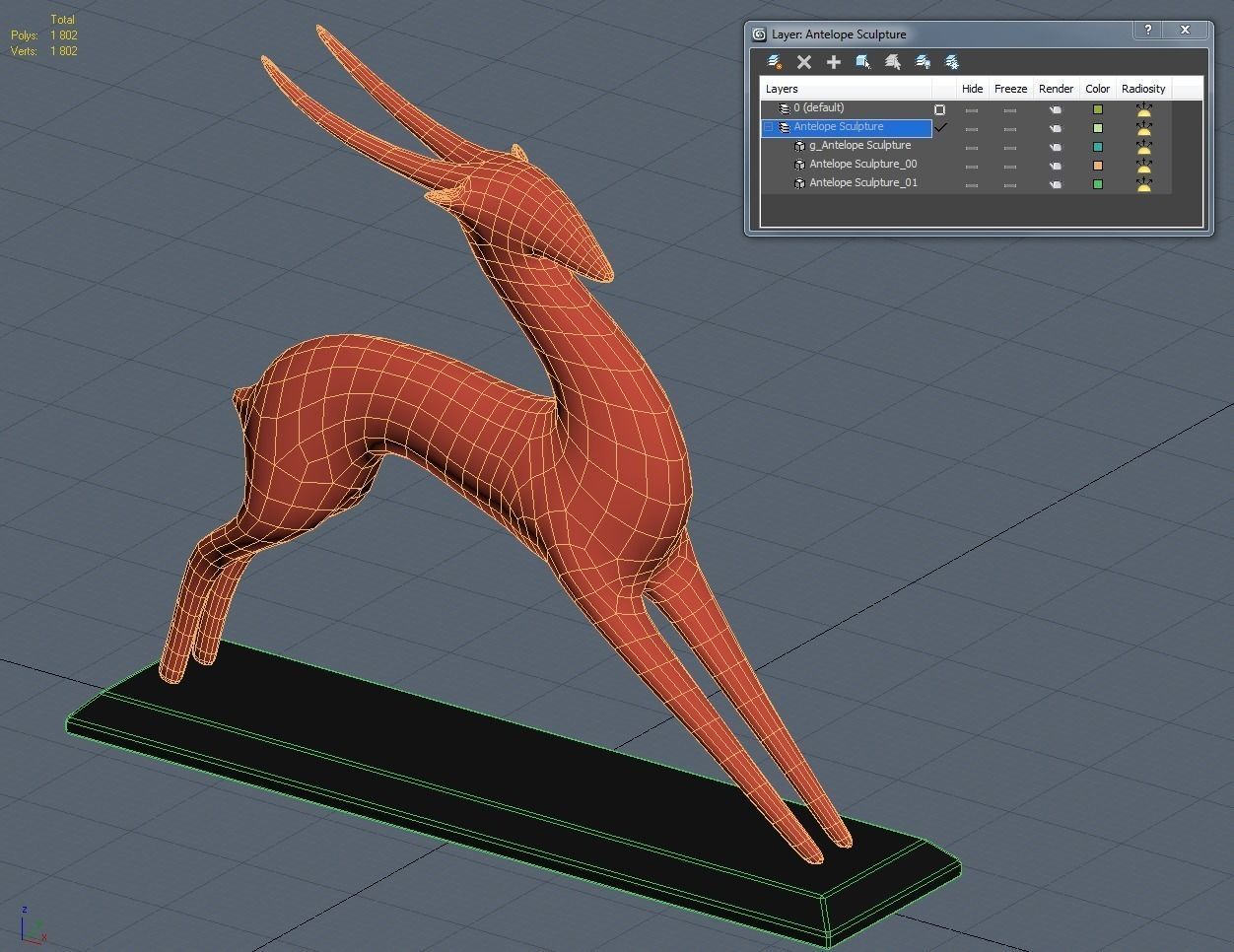Hide/unhide all layers toolbar icon

tap(923, 62)
